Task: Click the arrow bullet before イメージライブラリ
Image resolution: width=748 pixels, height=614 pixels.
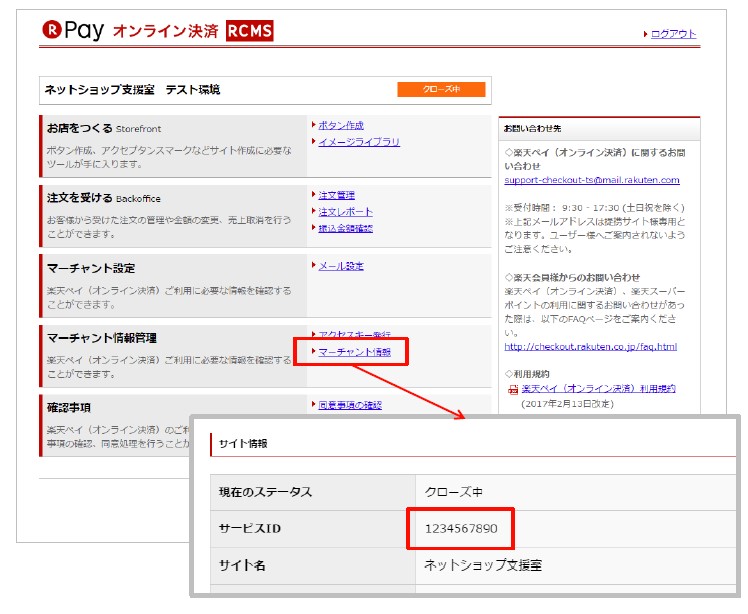Action: [313, 142]
